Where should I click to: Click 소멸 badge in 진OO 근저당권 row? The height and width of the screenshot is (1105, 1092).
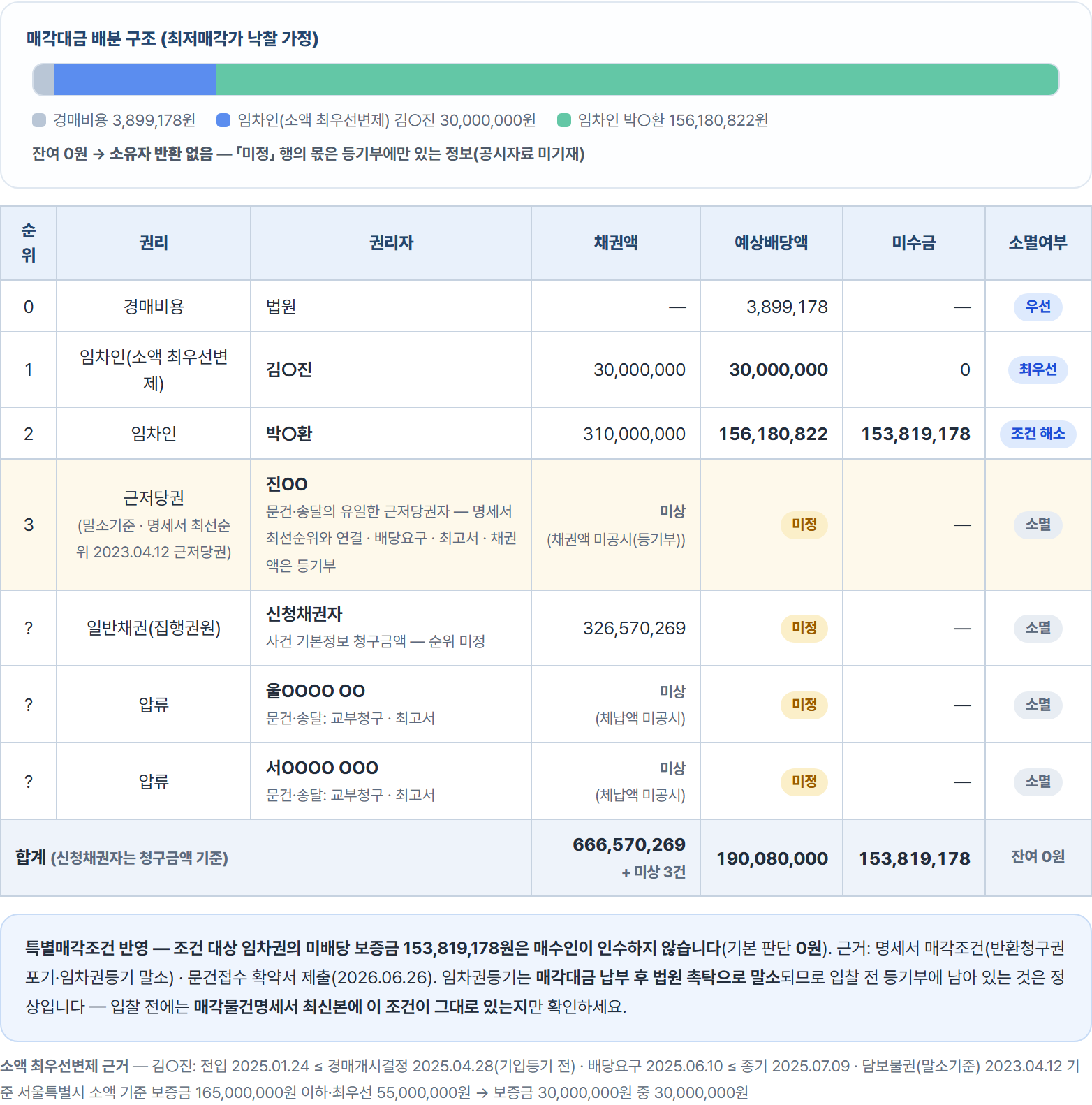1038,525
